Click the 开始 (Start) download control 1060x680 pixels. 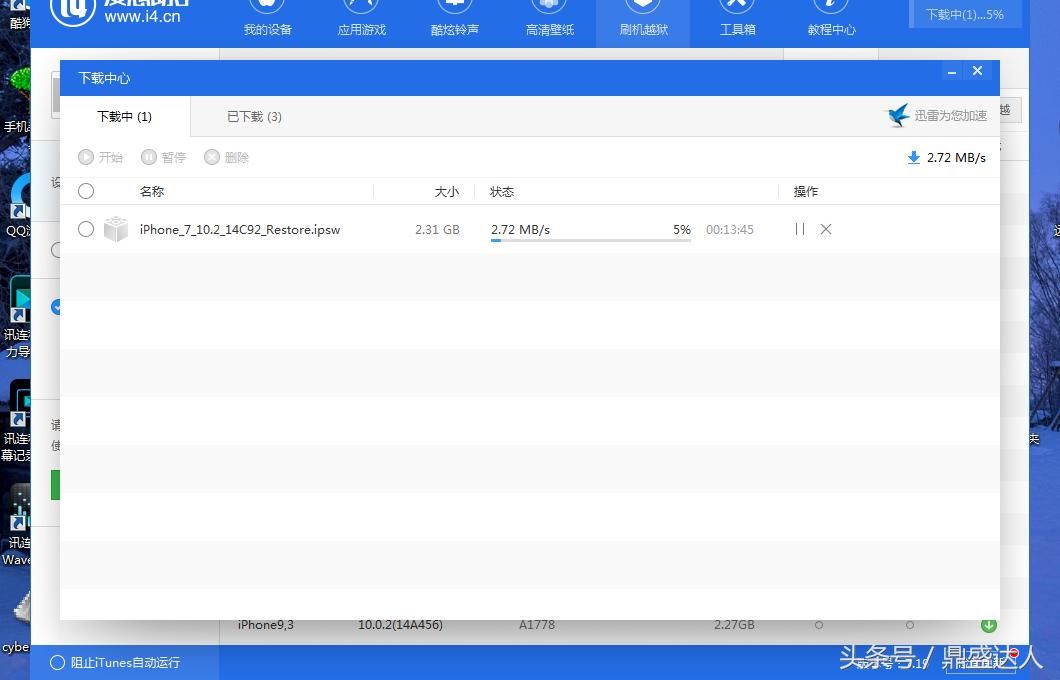point(102,157)
